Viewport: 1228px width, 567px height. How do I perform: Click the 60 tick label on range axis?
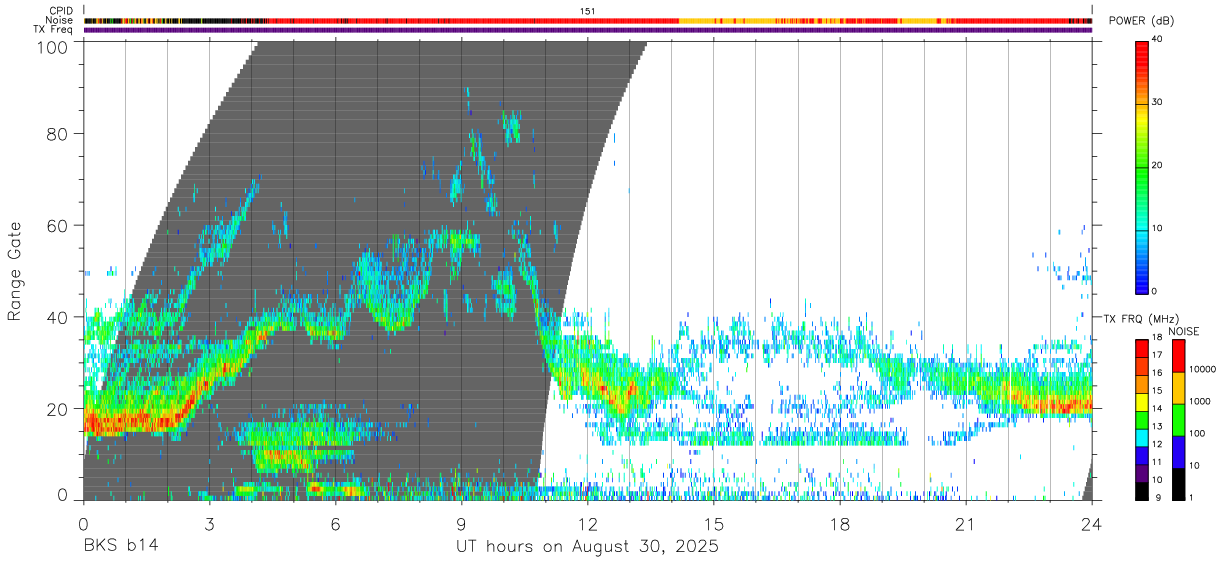56,225
